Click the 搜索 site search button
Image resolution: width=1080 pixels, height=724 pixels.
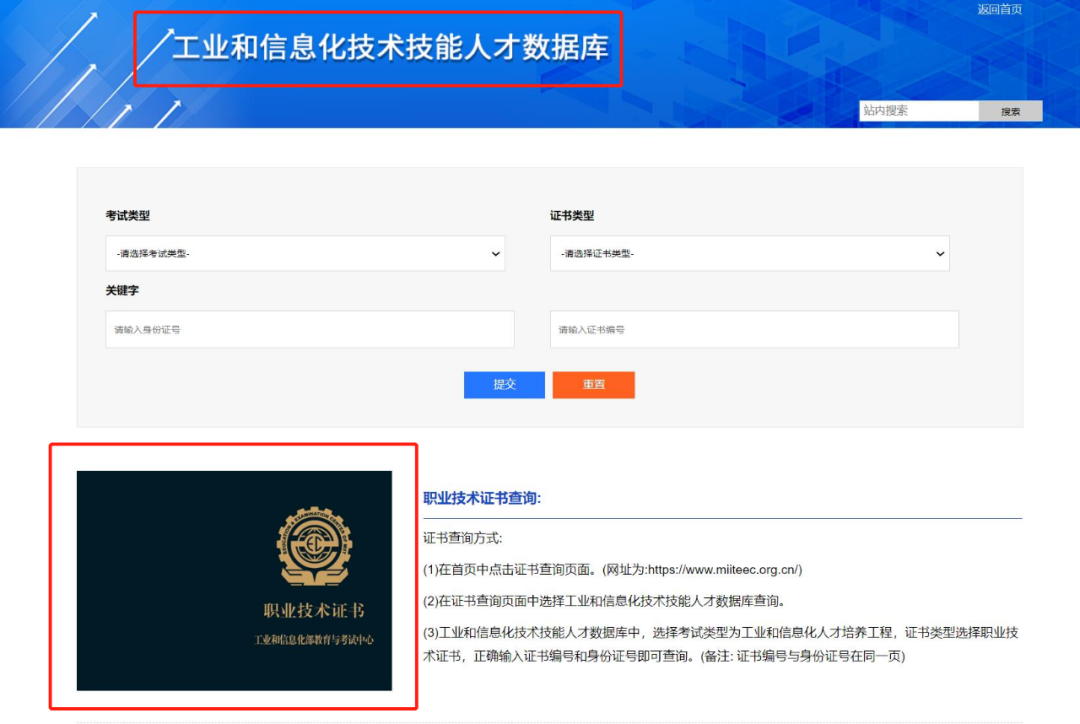click(1010, 110)
